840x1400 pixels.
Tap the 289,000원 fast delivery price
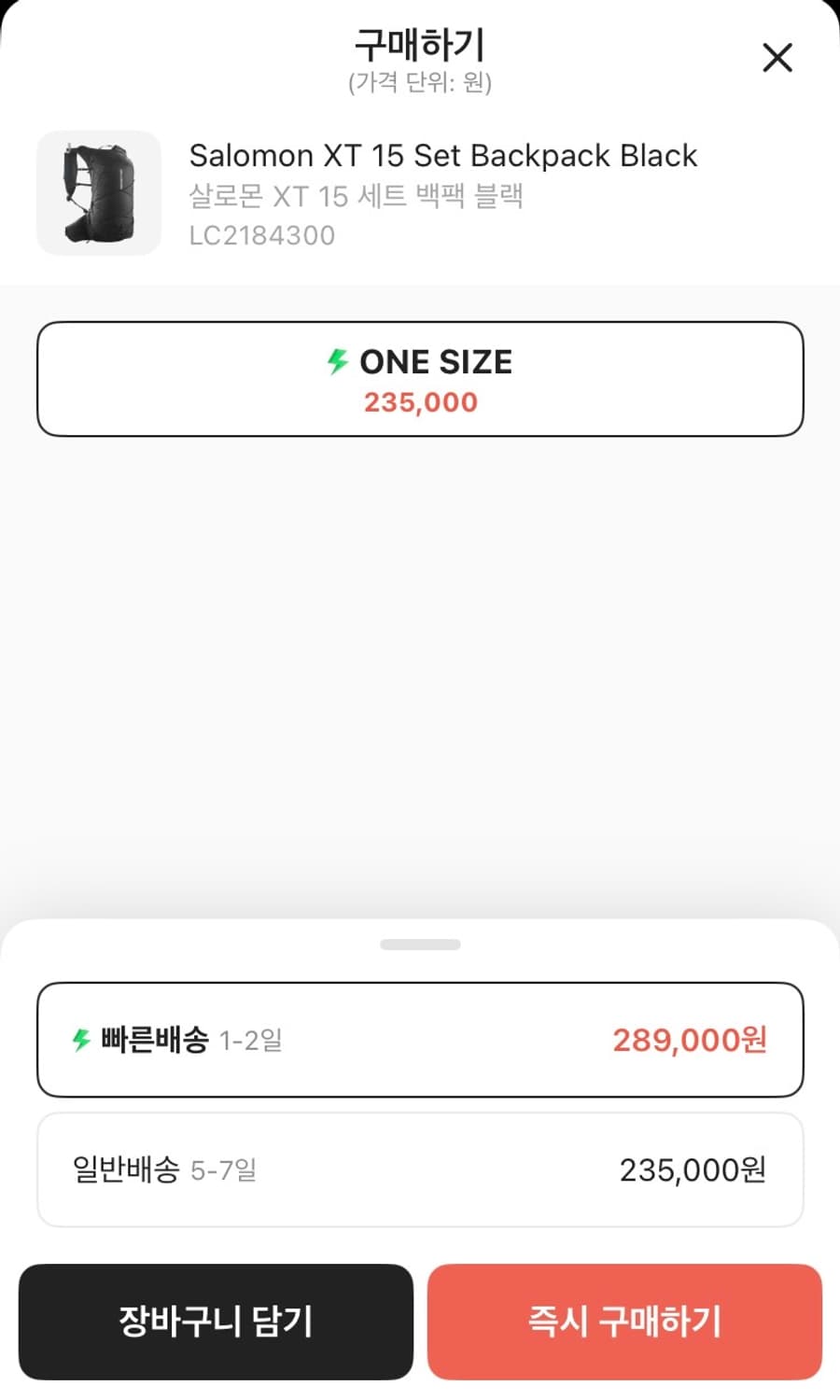coord(690,1040)
